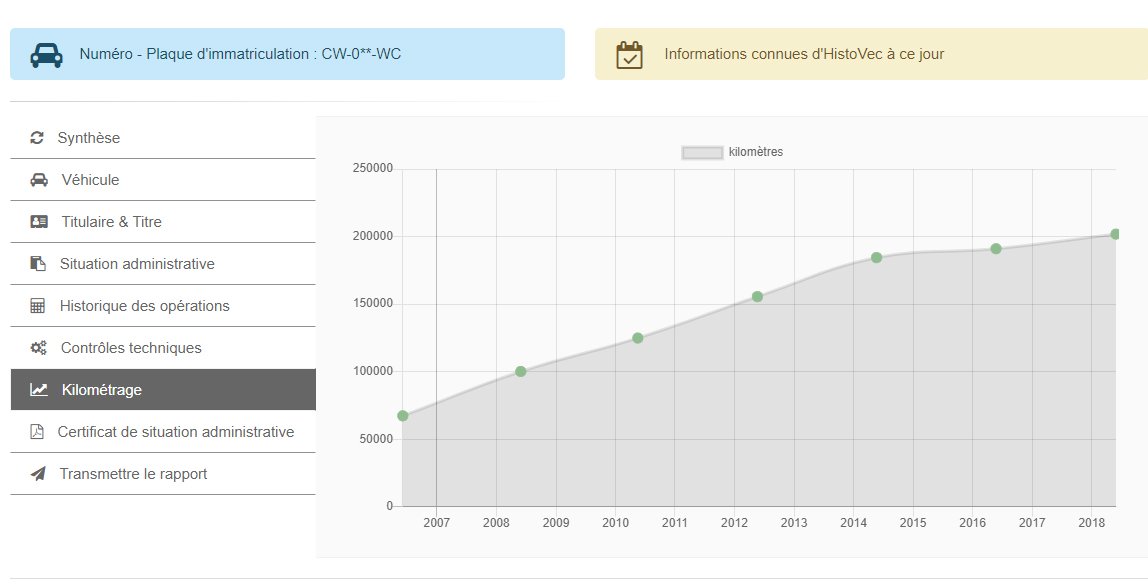Screen dimensions: 1148x587
Task: Click the 2015 x-axis label
Action: point(912,523)
